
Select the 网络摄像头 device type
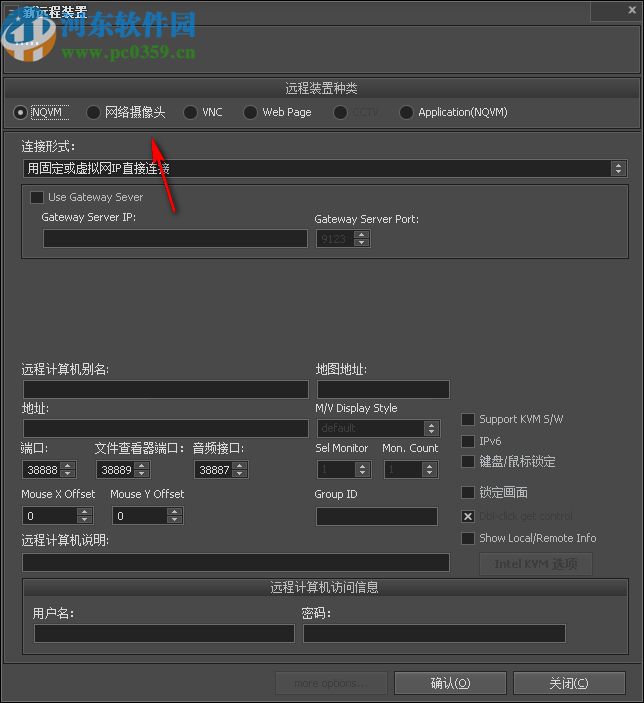[x=93, y=113]
